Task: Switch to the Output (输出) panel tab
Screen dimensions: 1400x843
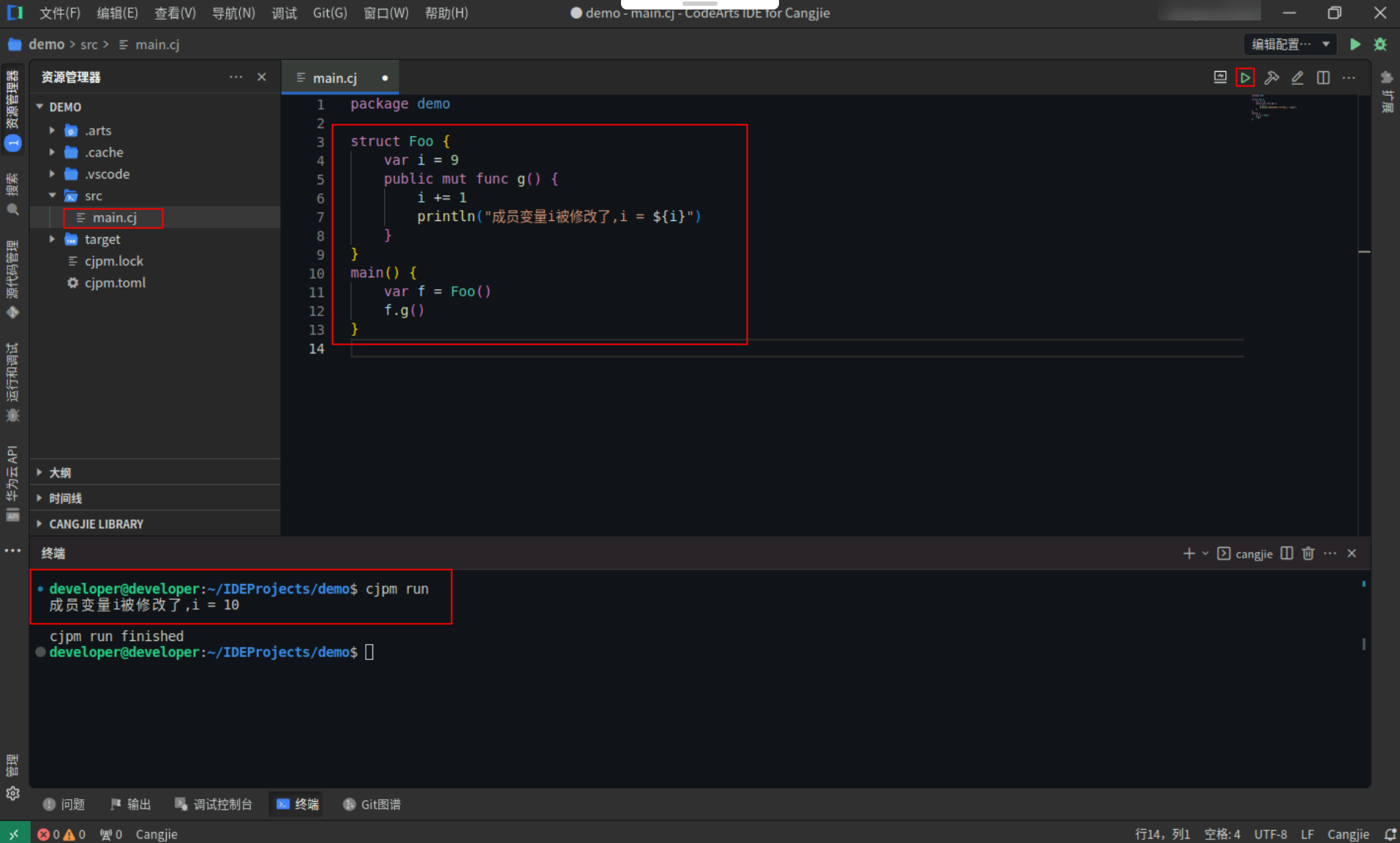Action: [x=130, y=804]
